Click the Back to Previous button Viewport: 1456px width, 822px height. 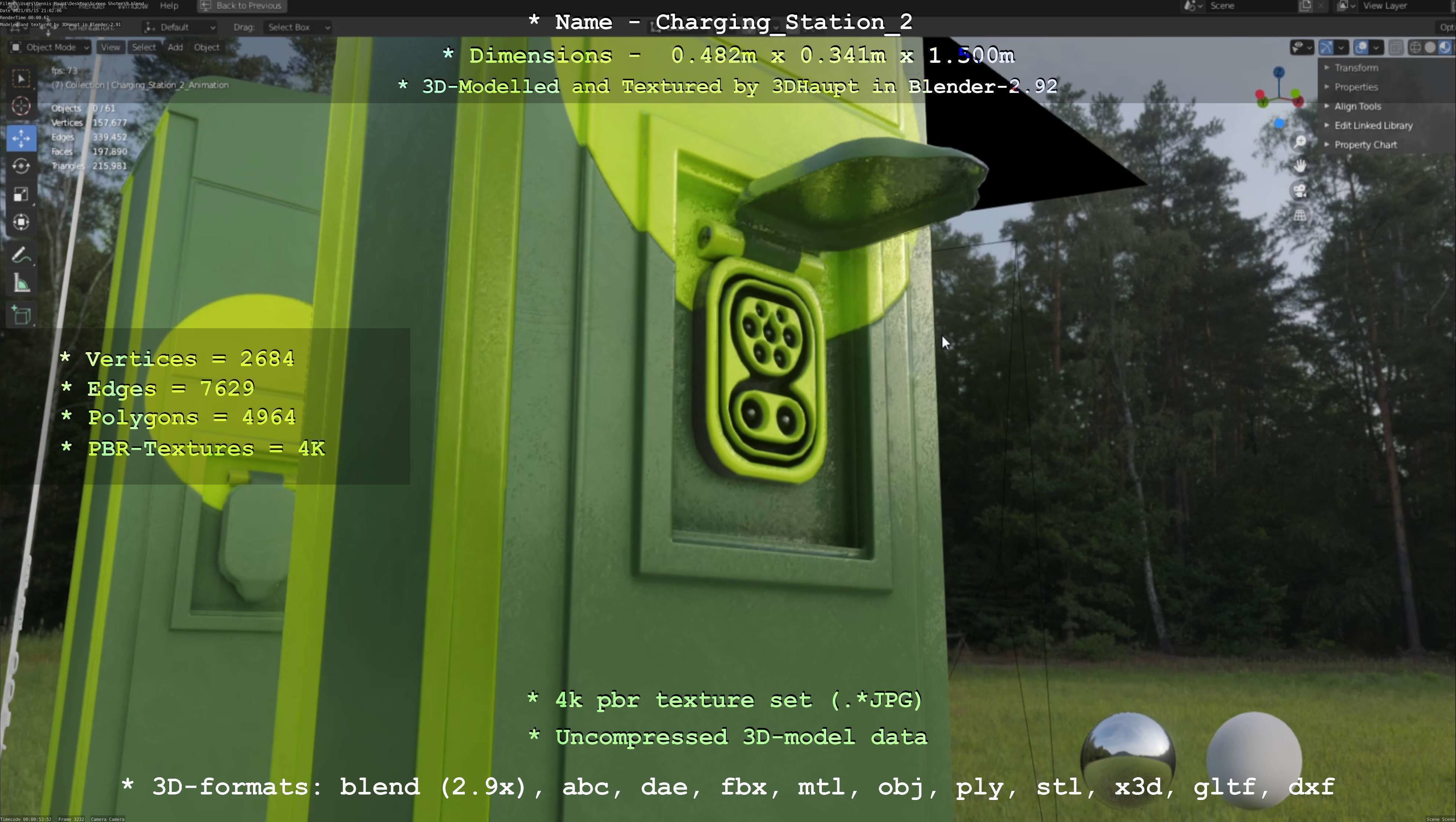tap(242, 6)
